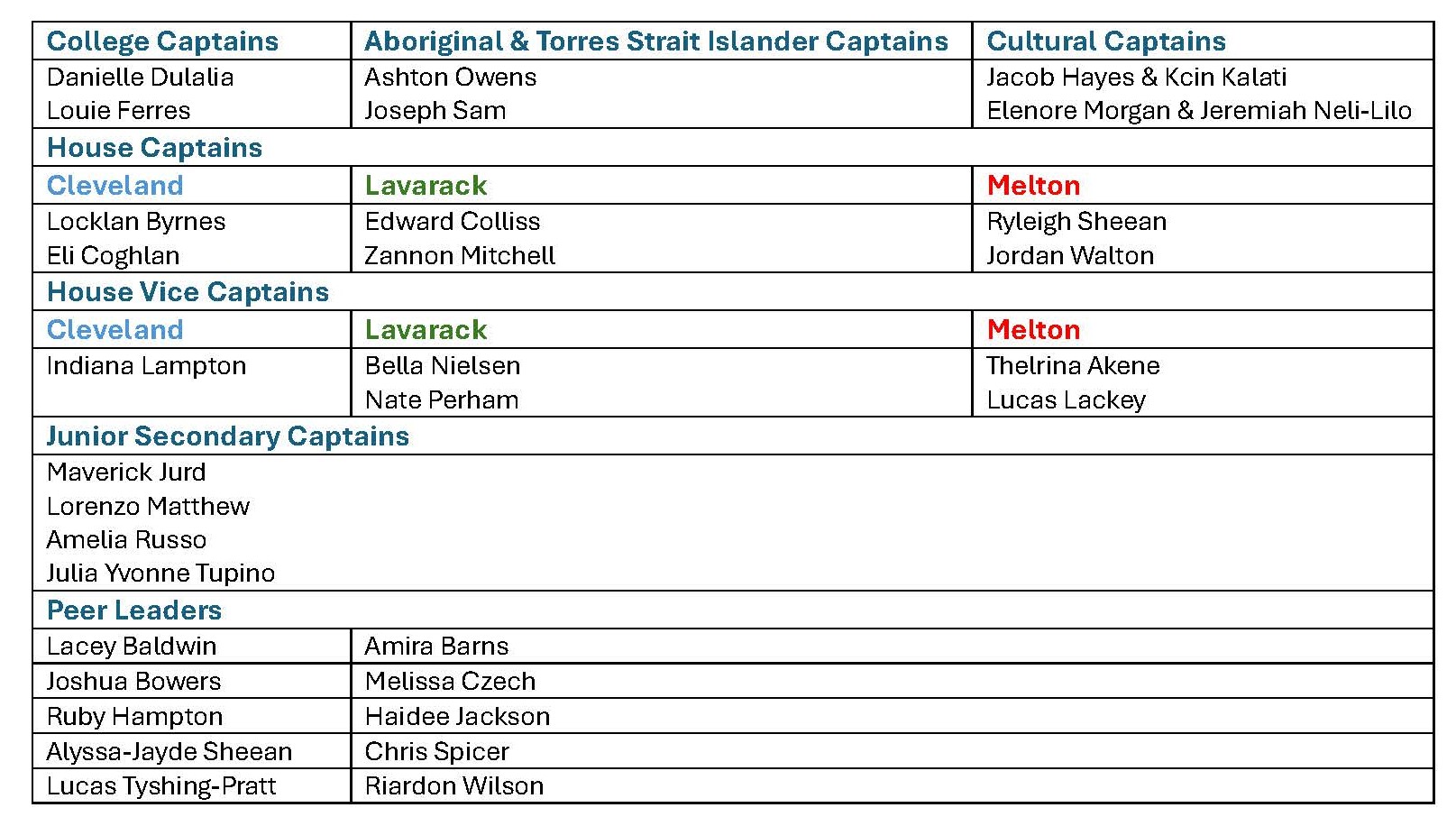Click the Peer Leaders section heading
Image resolution: width=1456 pixels, height=826 pixels.
133,610
